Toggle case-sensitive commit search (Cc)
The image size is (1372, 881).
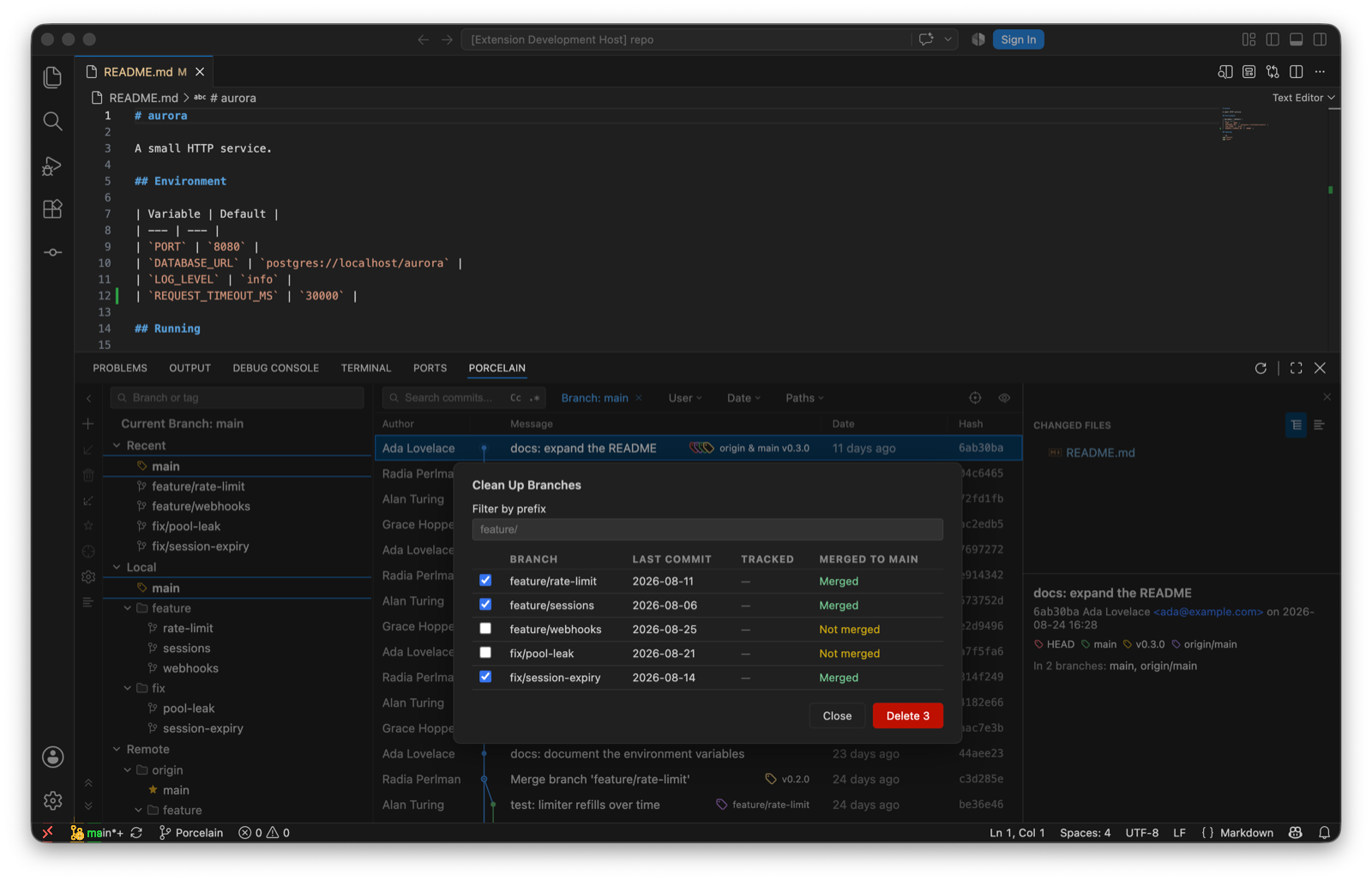tap(515, 398)
